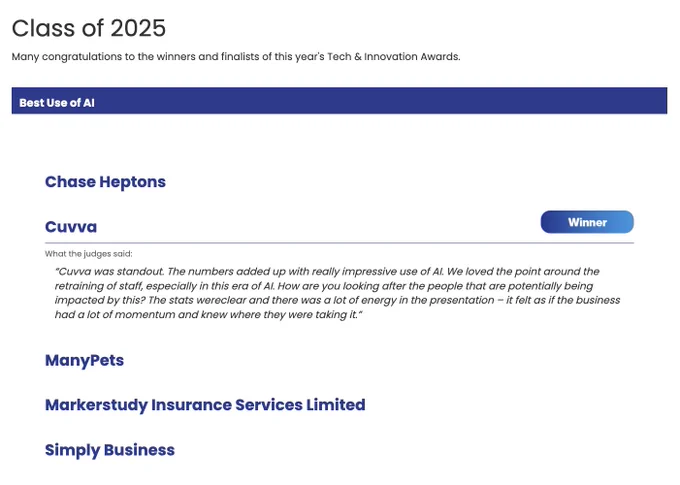Click quote line starting 'retraining of staff'
This screenshot has width=680, height=485.
click(324, 286)
